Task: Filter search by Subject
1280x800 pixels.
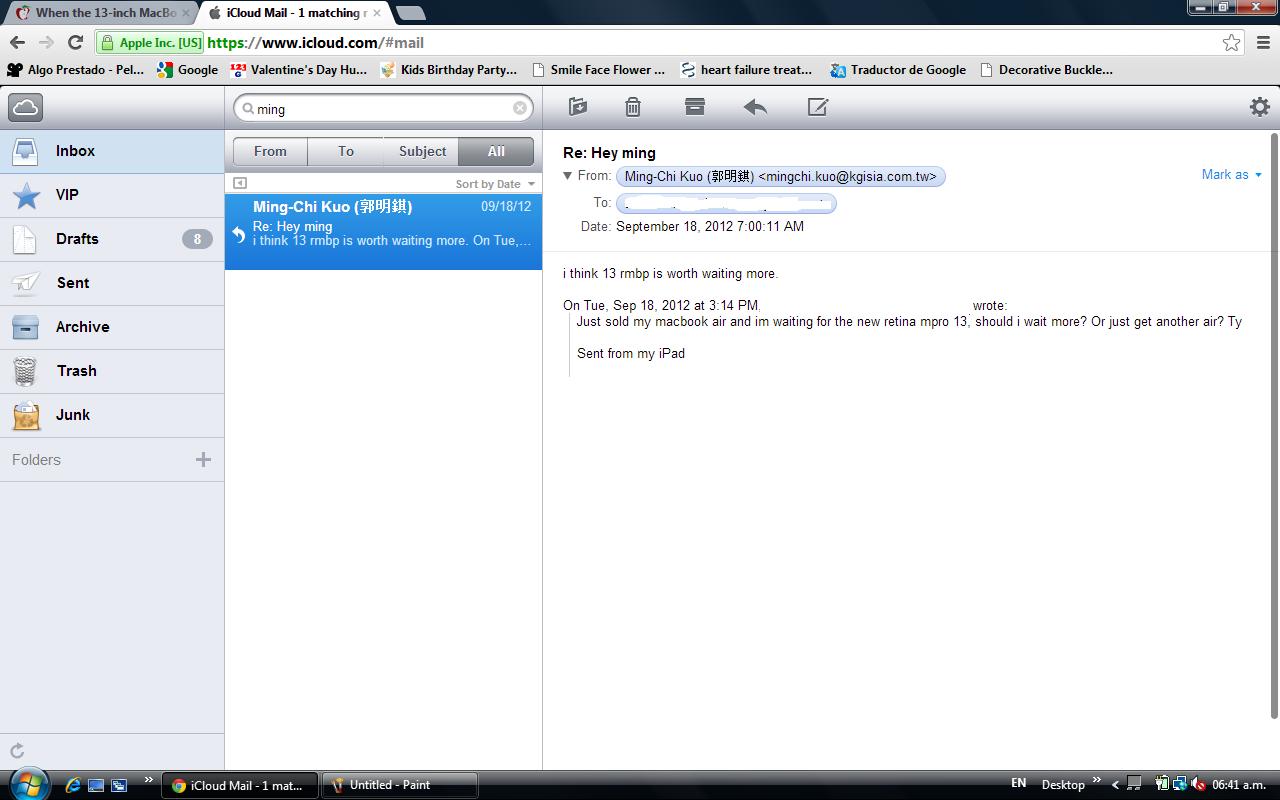Action: coord(422,151)
